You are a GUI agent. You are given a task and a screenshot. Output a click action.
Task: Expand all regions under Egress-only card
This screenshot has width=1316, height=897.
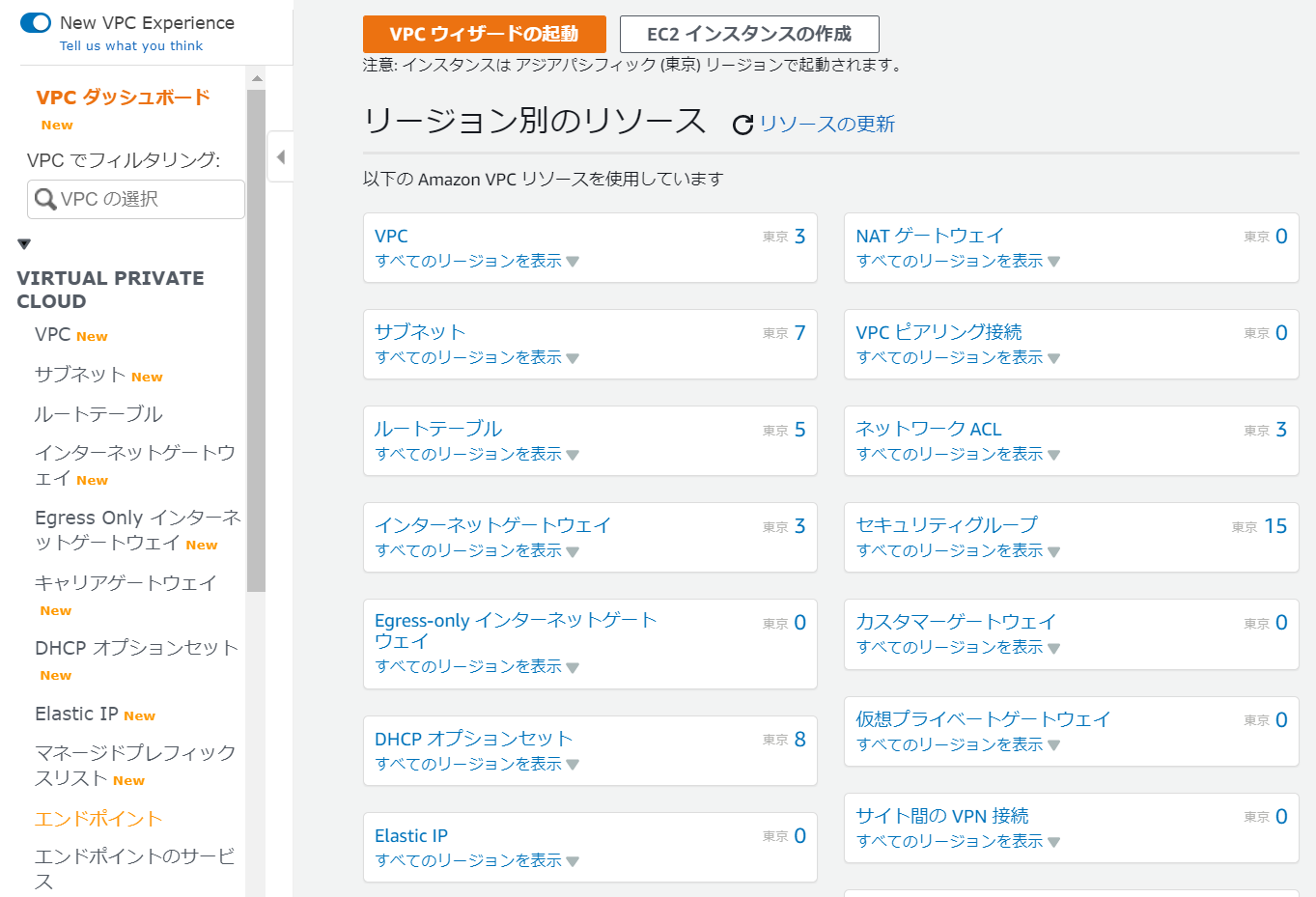477,666
